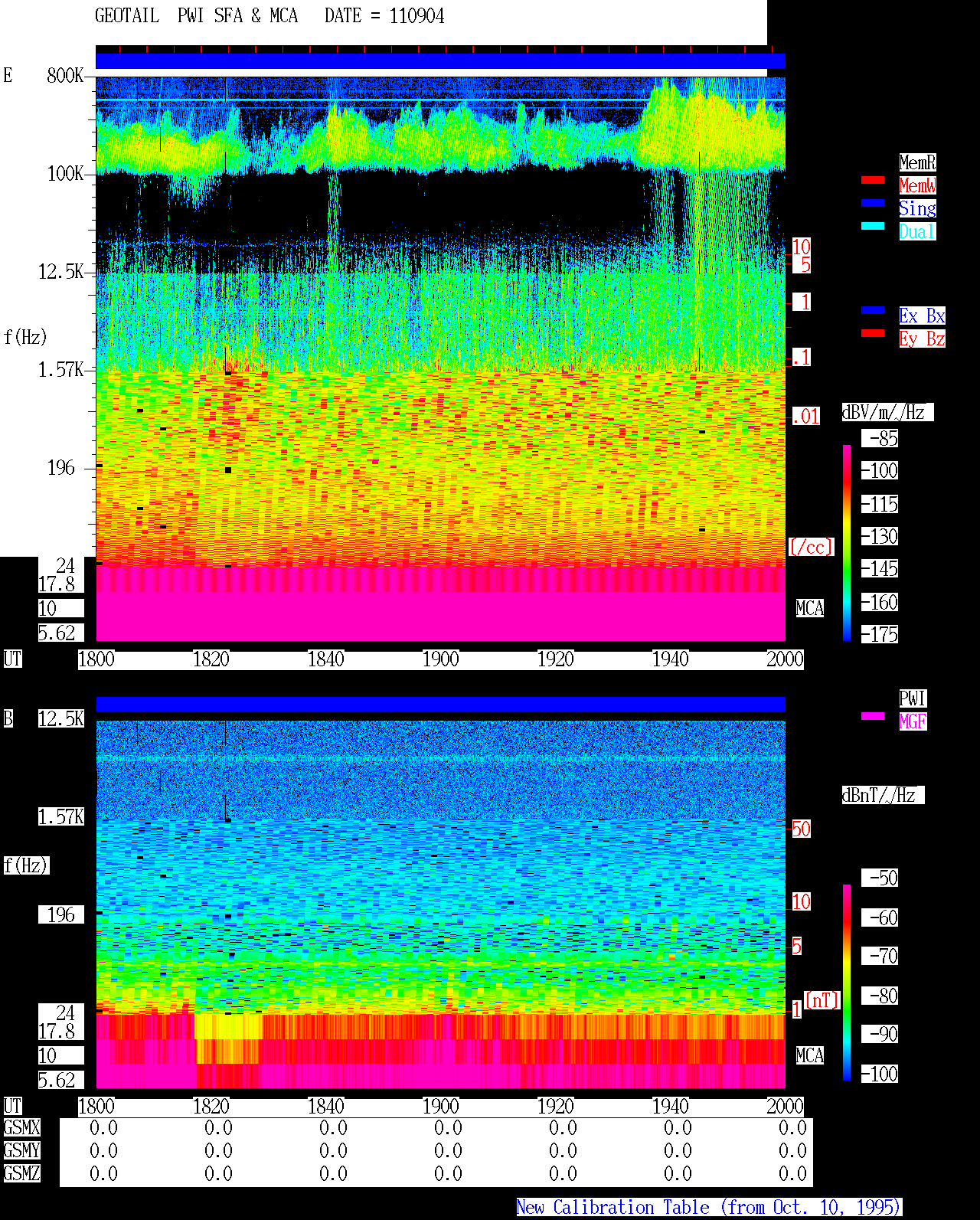Click the dBnT/√Hz color scale bar
The width and height of the screenshot is (980, 1220).
coord(847,983)
